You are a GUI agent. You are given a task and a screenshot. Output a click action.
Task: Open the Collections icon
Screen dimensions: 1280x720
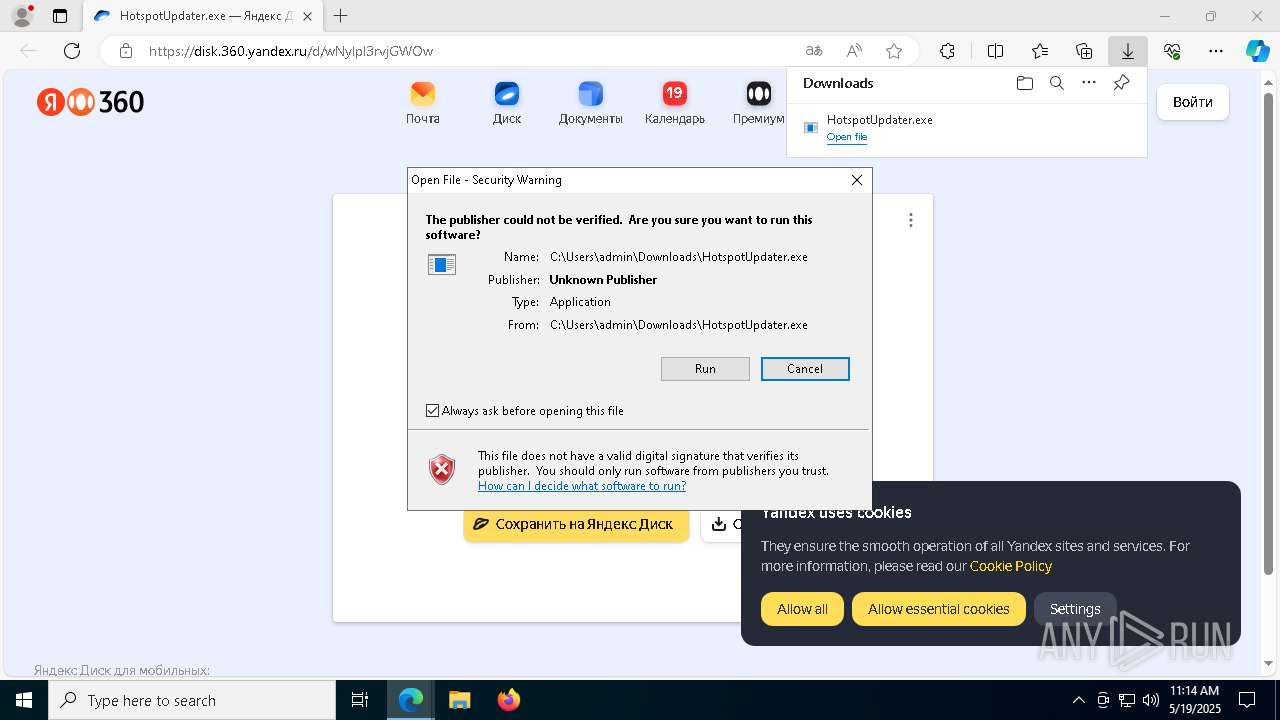[x=1084, y=51]
